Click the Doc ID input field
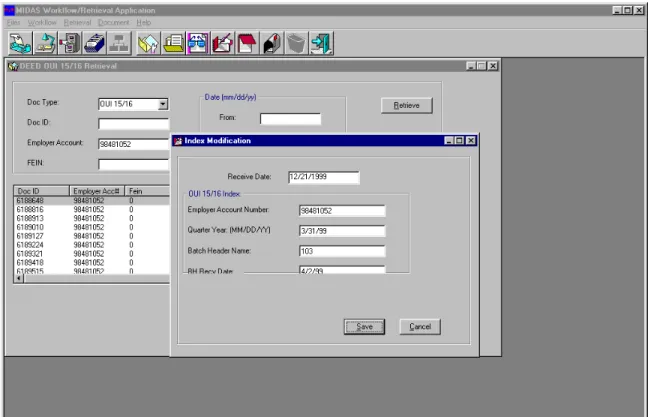The width and height of the screenshot is (657, 417). [x=134, y=124]
